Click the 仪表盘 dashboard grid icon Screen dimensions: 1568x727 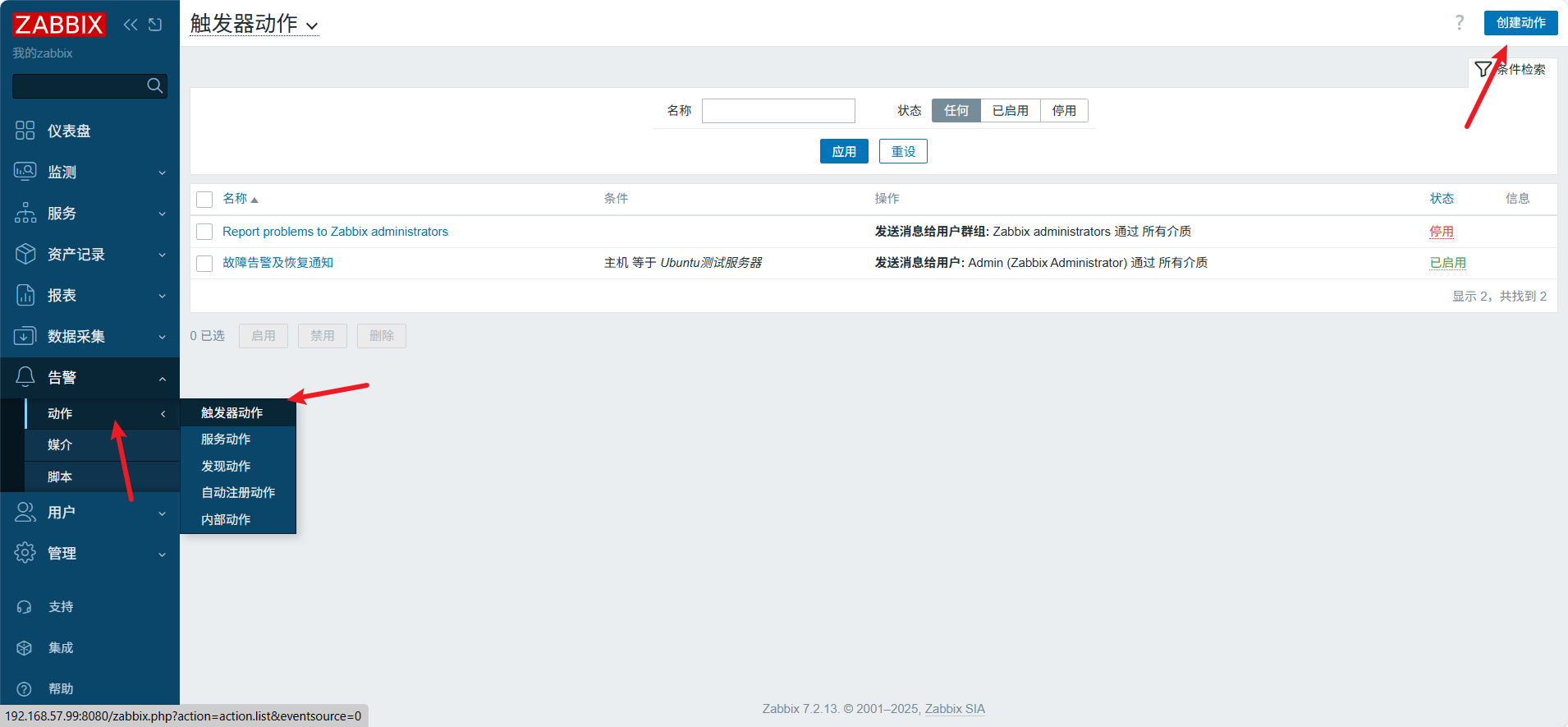point(25,131)
